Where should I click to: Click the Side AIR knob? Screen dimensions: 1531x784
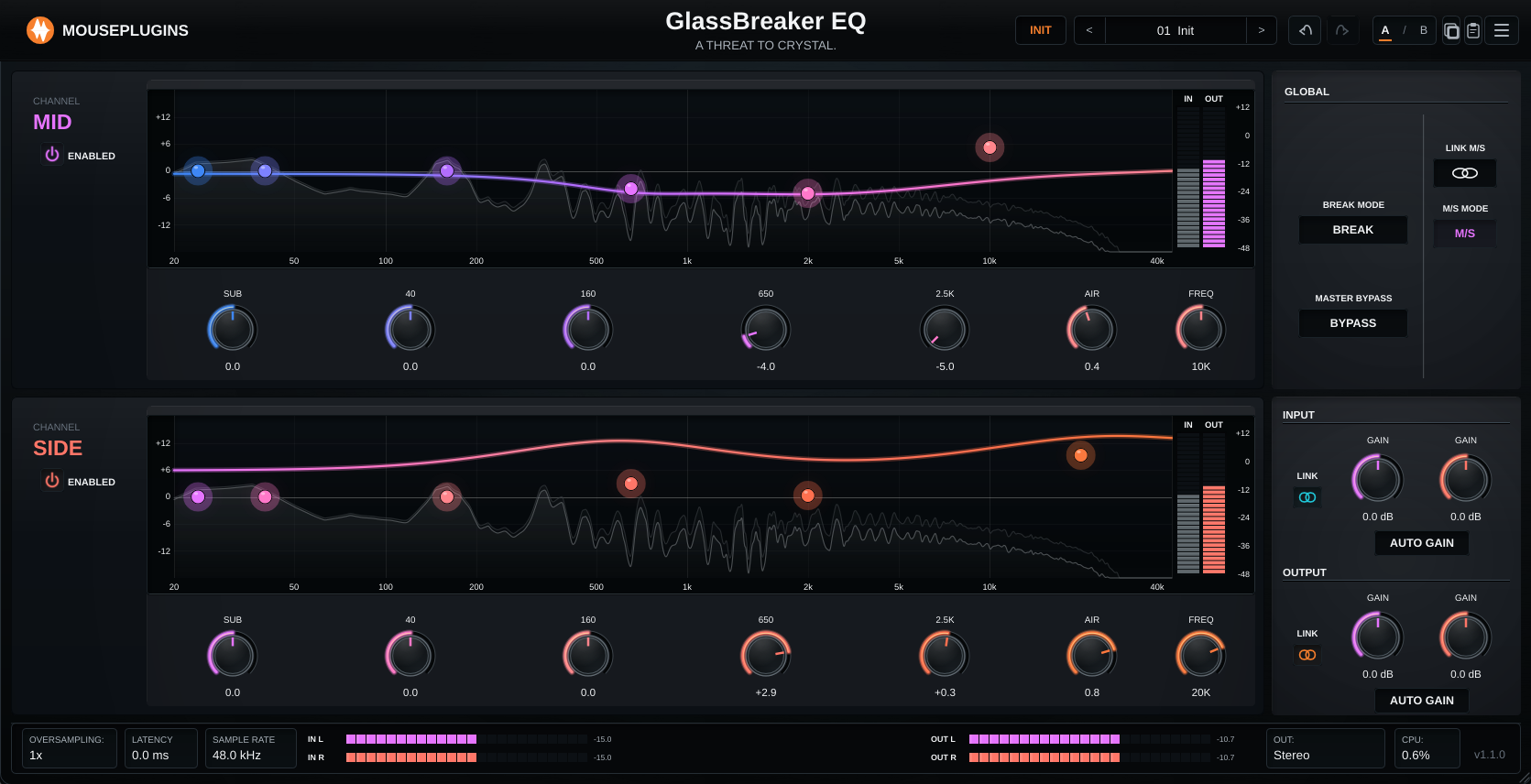point(1092,655)
